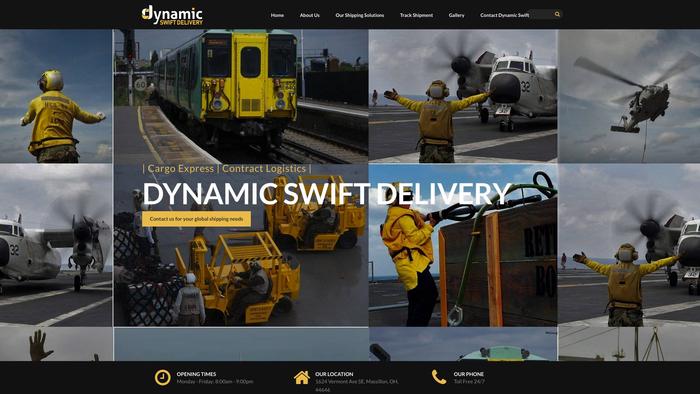Image resolution: width=700 pixels, height=394 pixels.
Task: Open the Gallery page
Action: coord(456,15)
